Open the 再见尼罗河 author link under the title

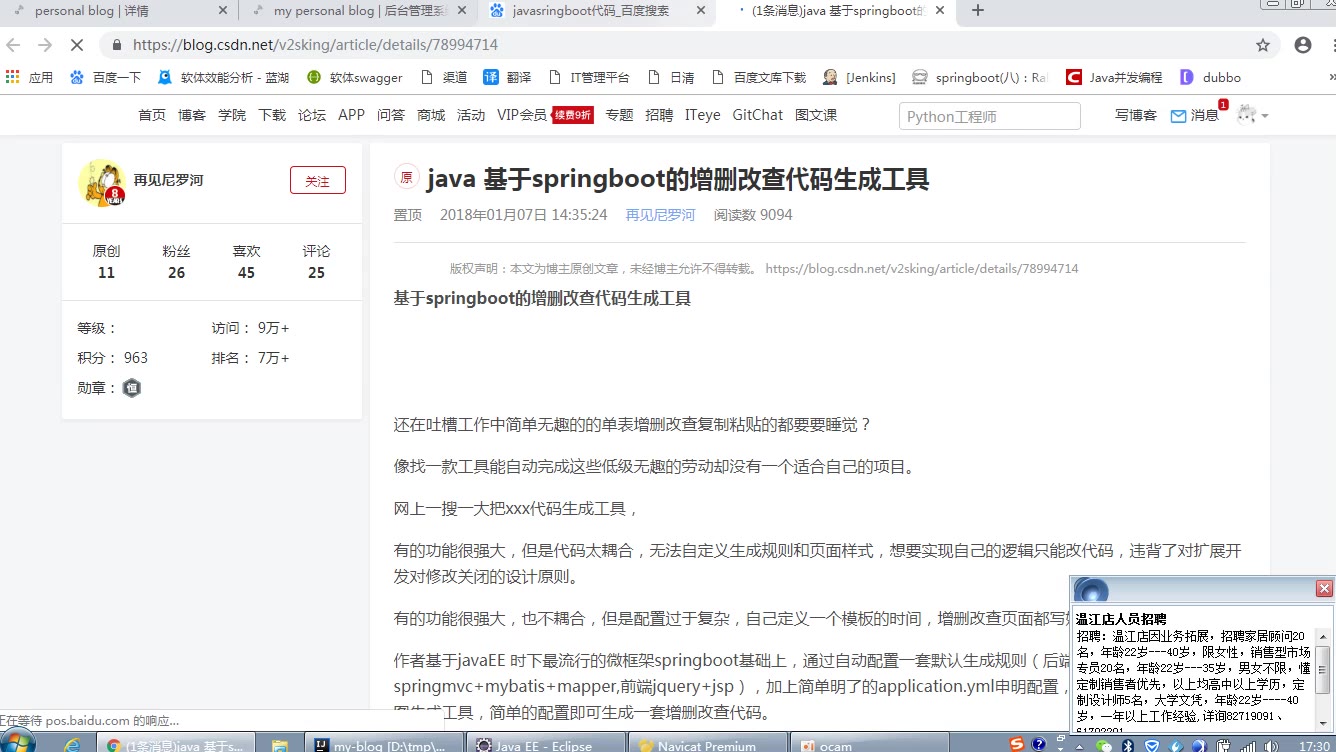tap(660, 215)
